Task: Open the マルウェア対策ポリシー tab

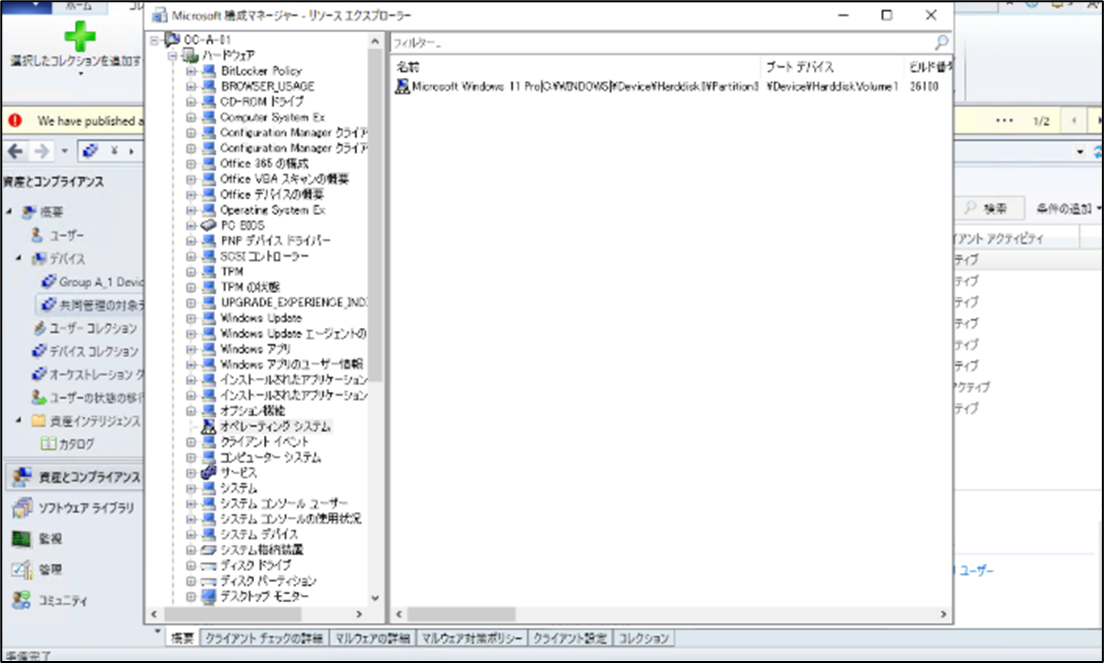Action: click(x=471, y=638)
